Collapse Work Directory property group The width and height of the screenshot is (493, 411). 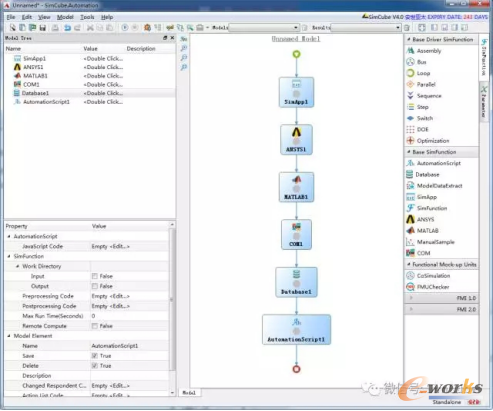(x=18, y=266)
